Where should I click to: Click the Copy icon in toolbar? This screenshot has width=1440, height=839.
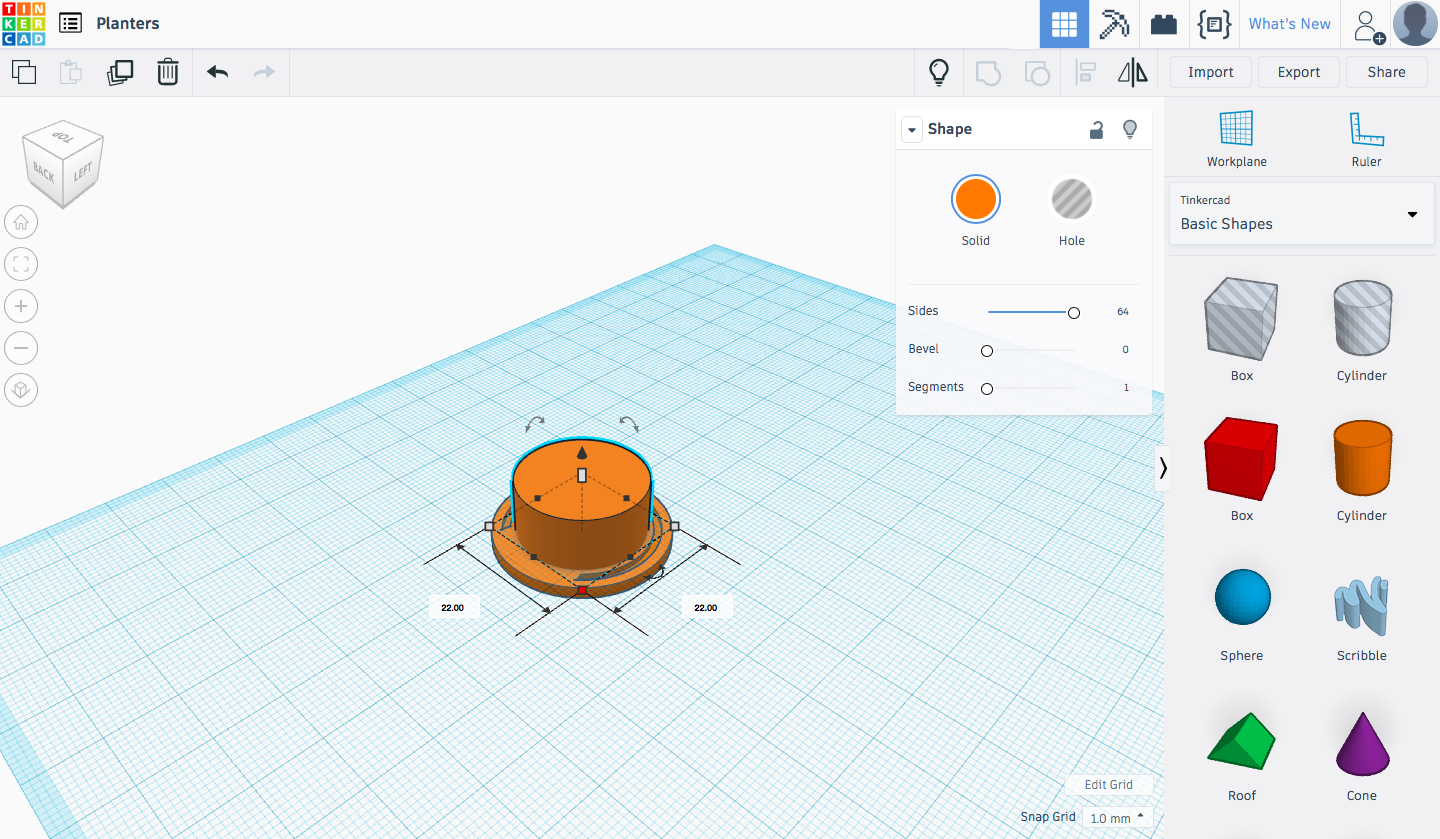(24, 72)
